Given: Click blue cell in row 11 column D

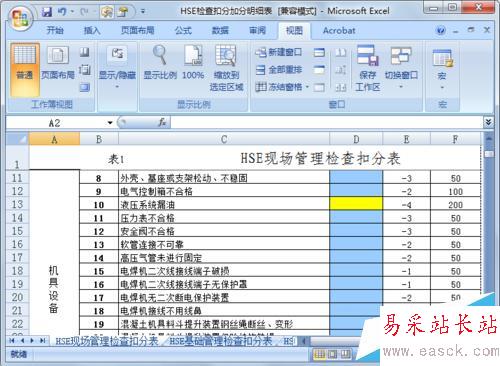Looking at the screenshot, I should [356, 177].
